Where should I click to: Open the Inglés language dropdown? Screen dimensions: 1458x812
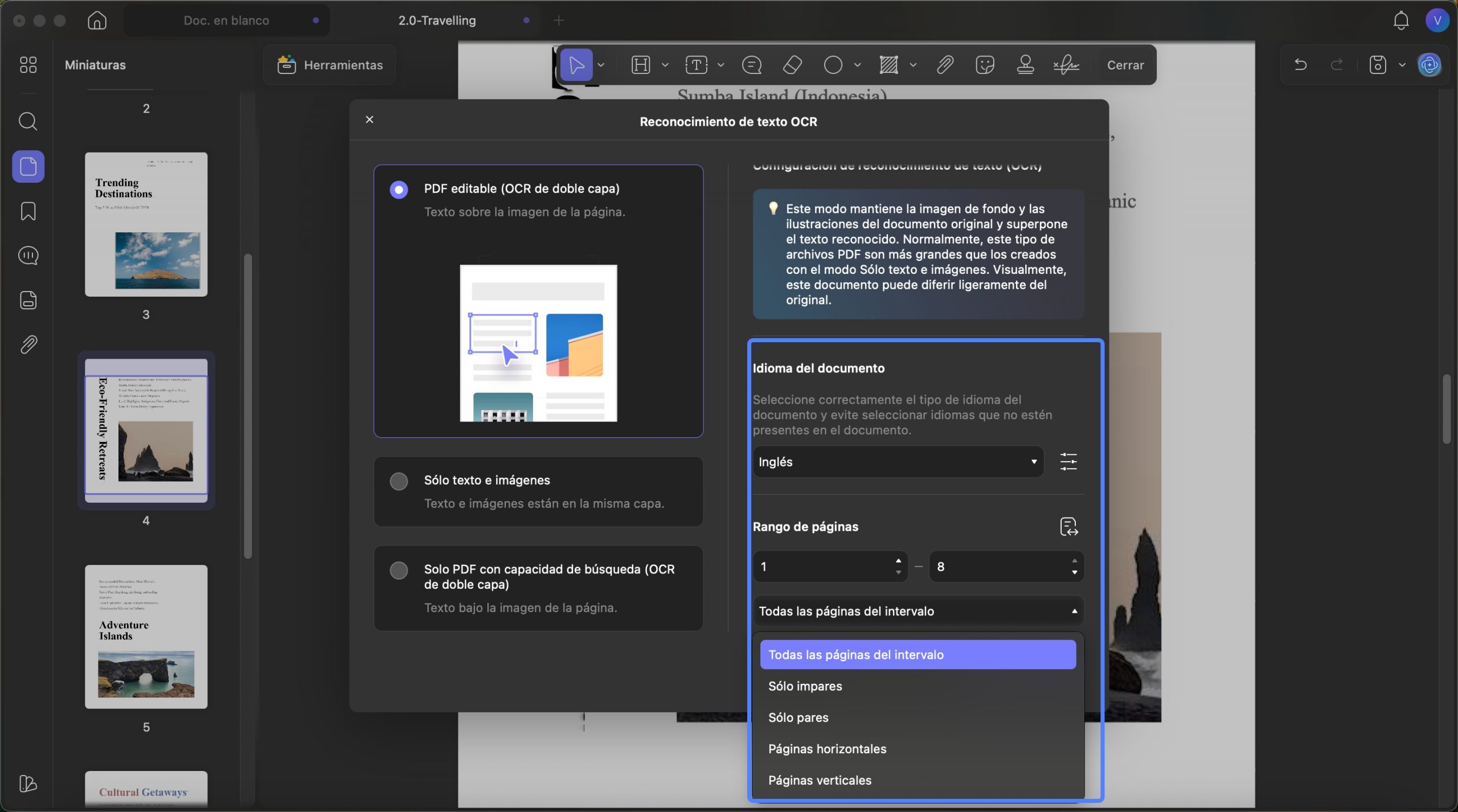[x=898, y=462]
